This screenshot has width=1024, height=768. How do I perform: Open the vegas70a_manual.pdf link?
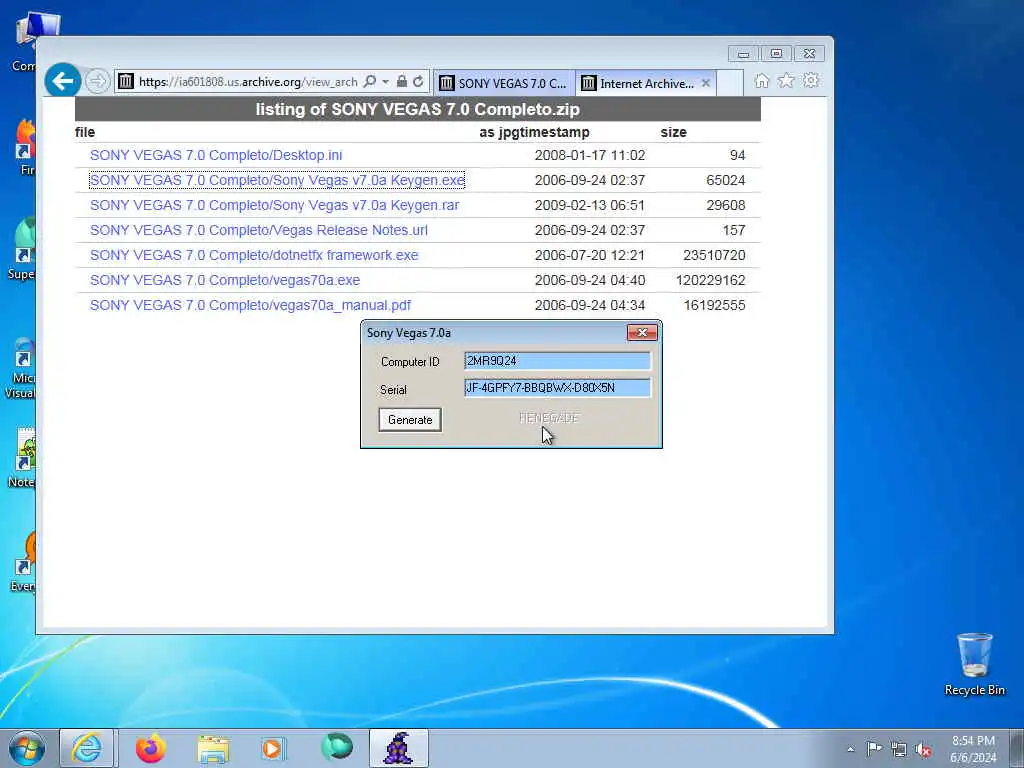point(250,305)
